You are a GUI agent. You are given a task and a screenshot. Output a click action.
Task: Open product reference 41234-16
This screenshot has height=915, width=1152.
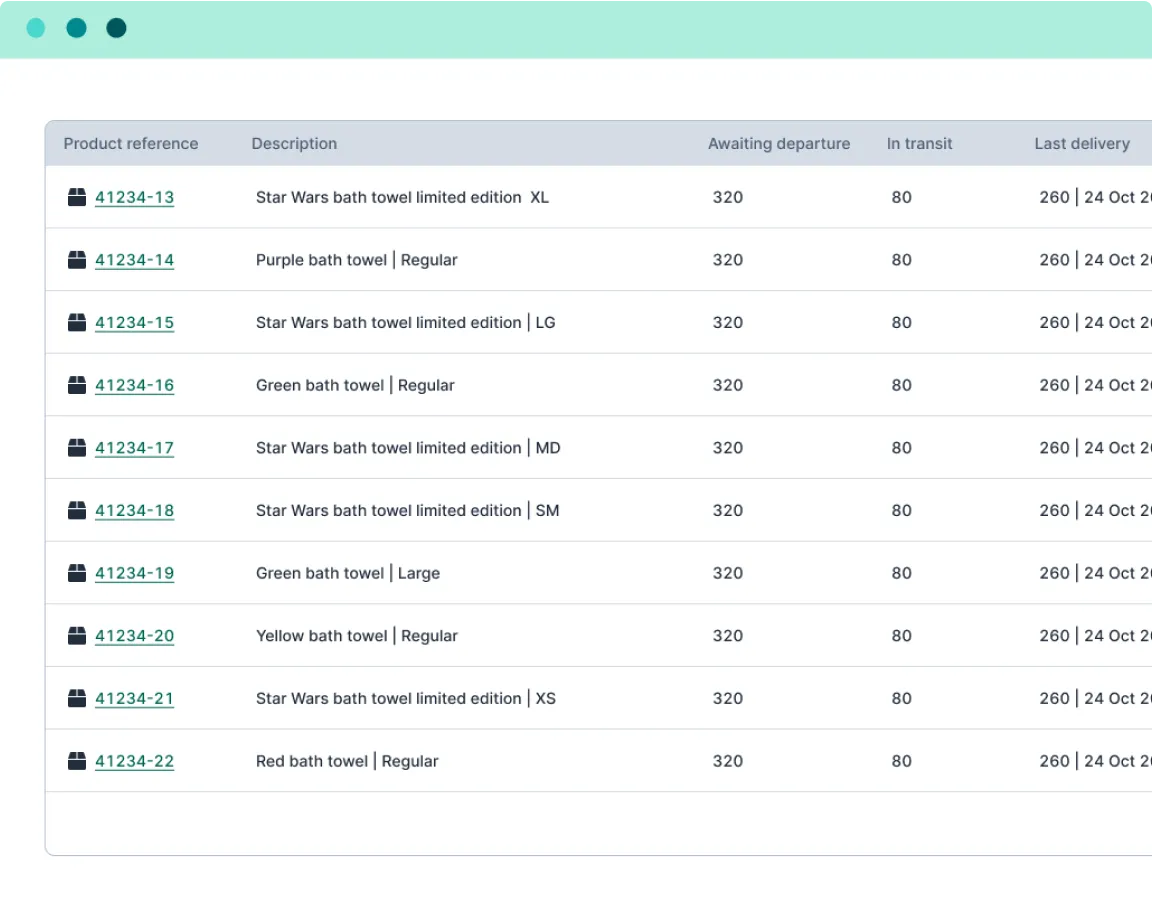point(134,385)
